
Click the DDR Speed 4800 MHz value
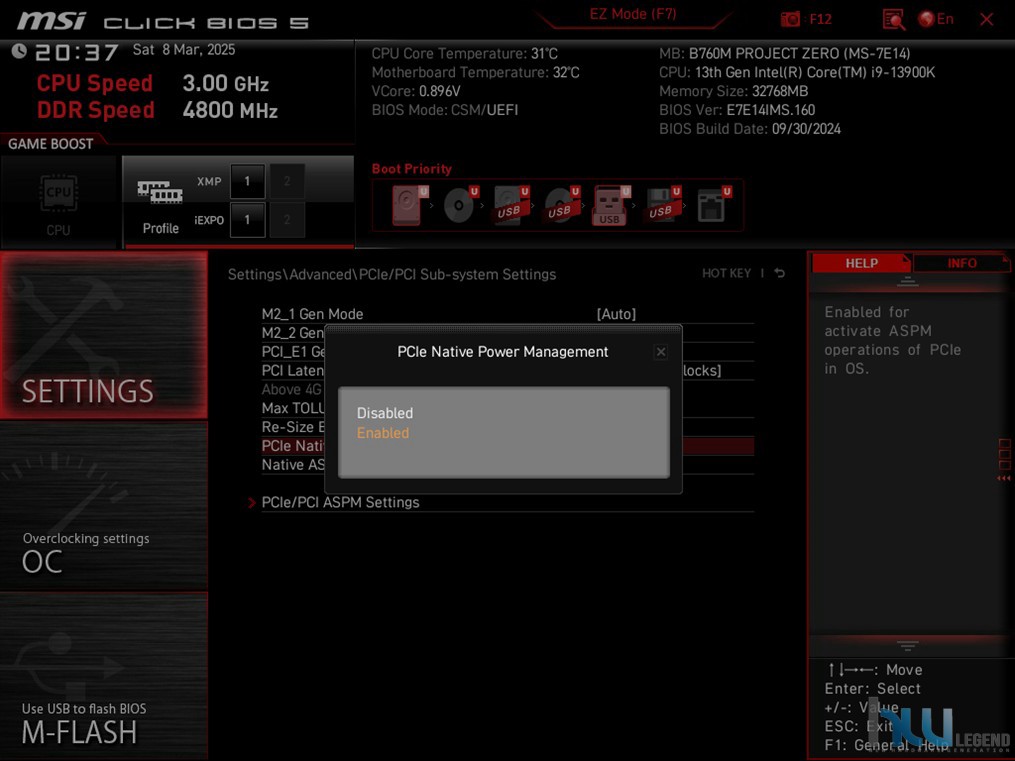230,110
